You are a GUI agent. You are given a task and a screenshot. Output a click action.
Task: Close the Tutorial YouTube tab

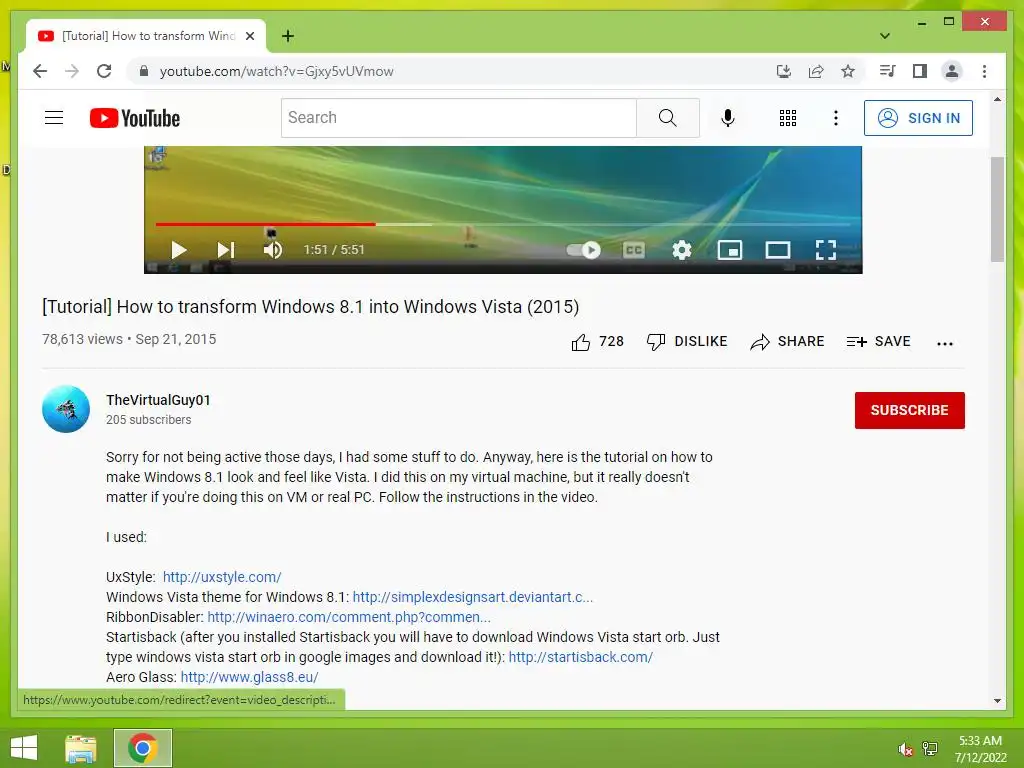(x=249, y=36)
